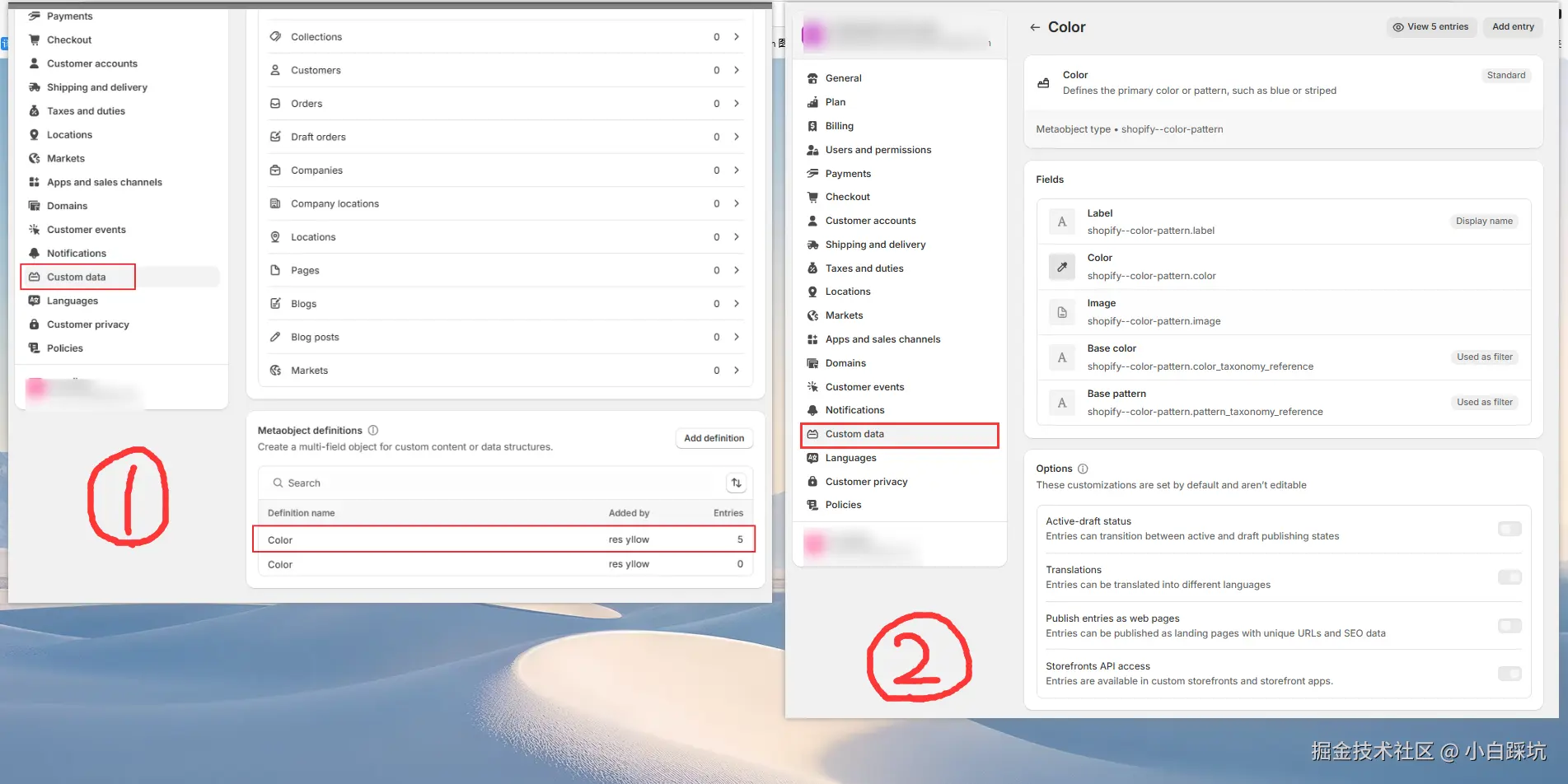The image size is (1568, 784).
Task: Click the Shipping and delivery truck icon, right window
Action: [812, 245]
